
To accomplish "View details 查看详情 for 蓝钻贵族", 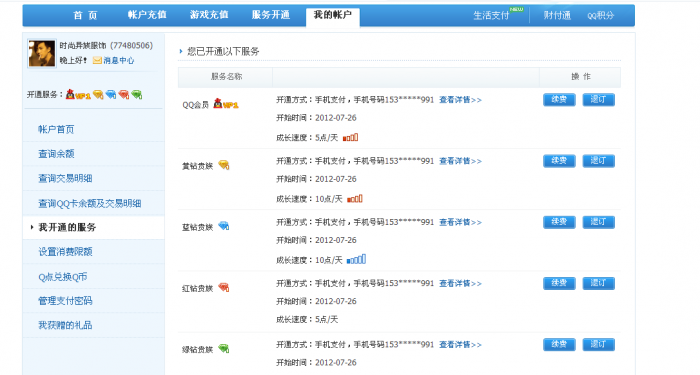I will tap(460, 222).
